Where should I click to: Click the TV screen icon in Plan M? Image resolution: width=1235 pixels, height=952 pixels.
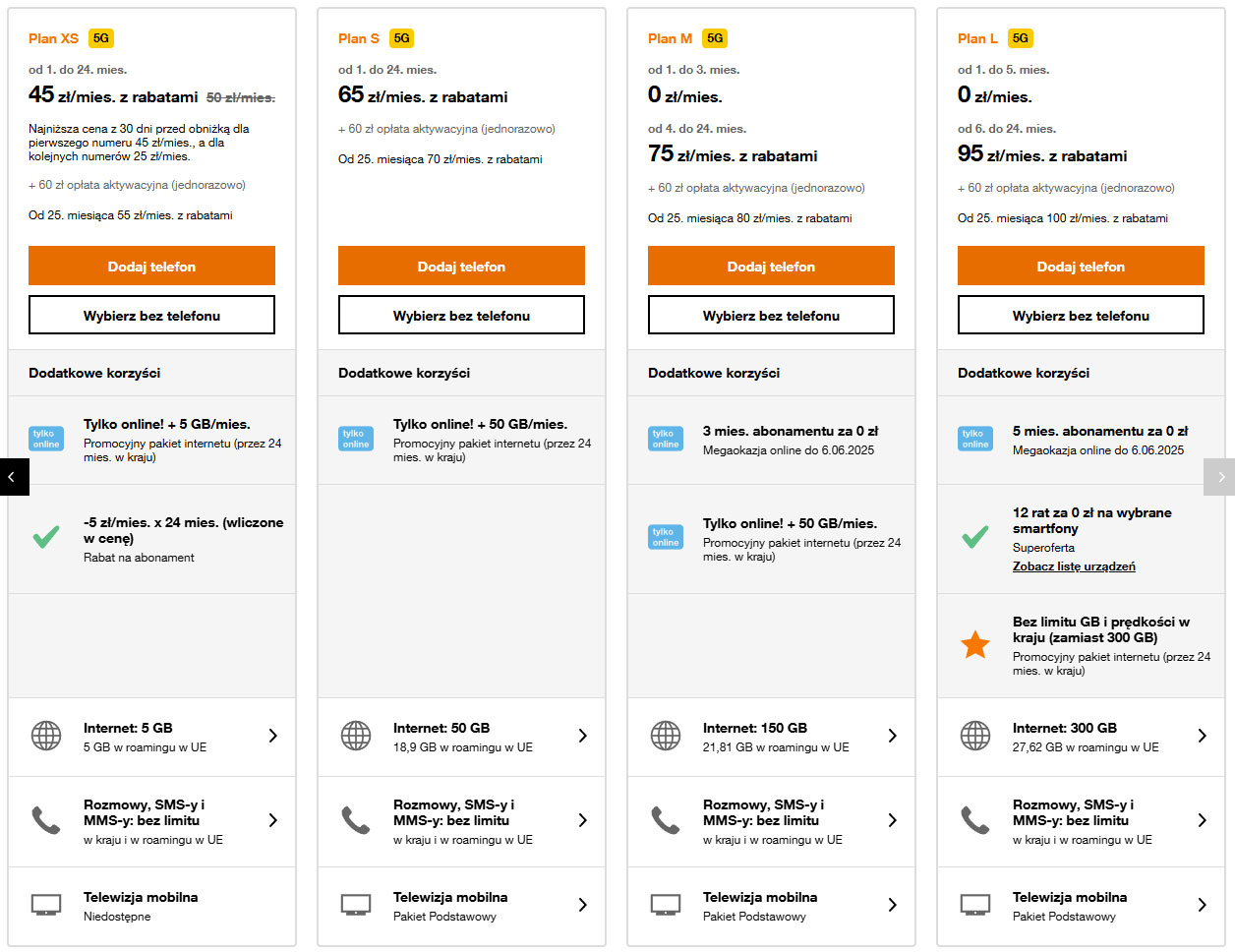[x=666, y=905]
